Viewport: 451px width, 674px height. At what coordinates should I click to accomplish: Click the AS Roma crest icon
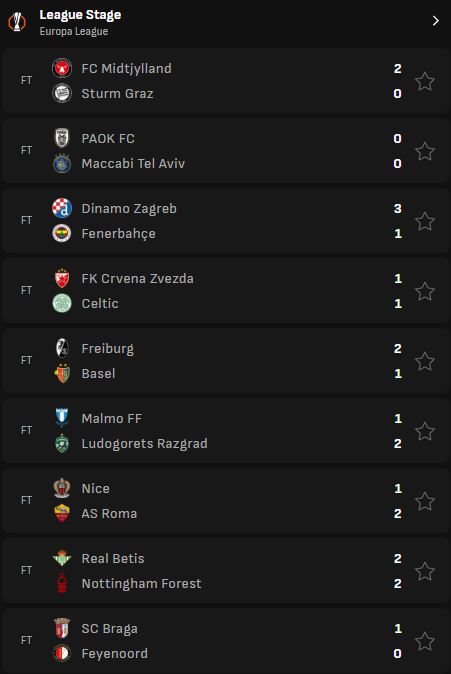[x=62, y=513]
